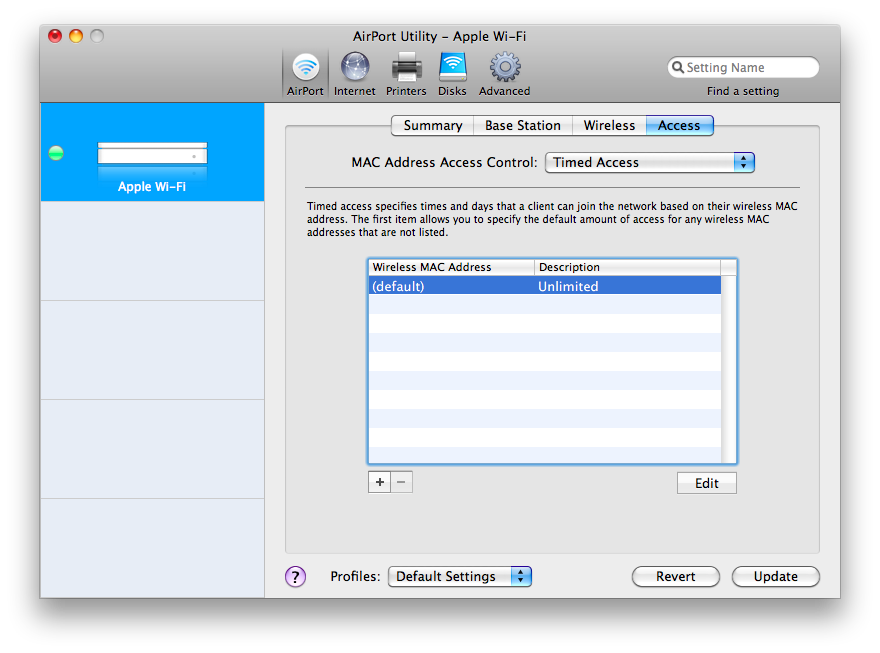Select the Apple Wi-Fi base station
Image resolution: width=880 pixels, height=653 pixels.
[152, 152]
